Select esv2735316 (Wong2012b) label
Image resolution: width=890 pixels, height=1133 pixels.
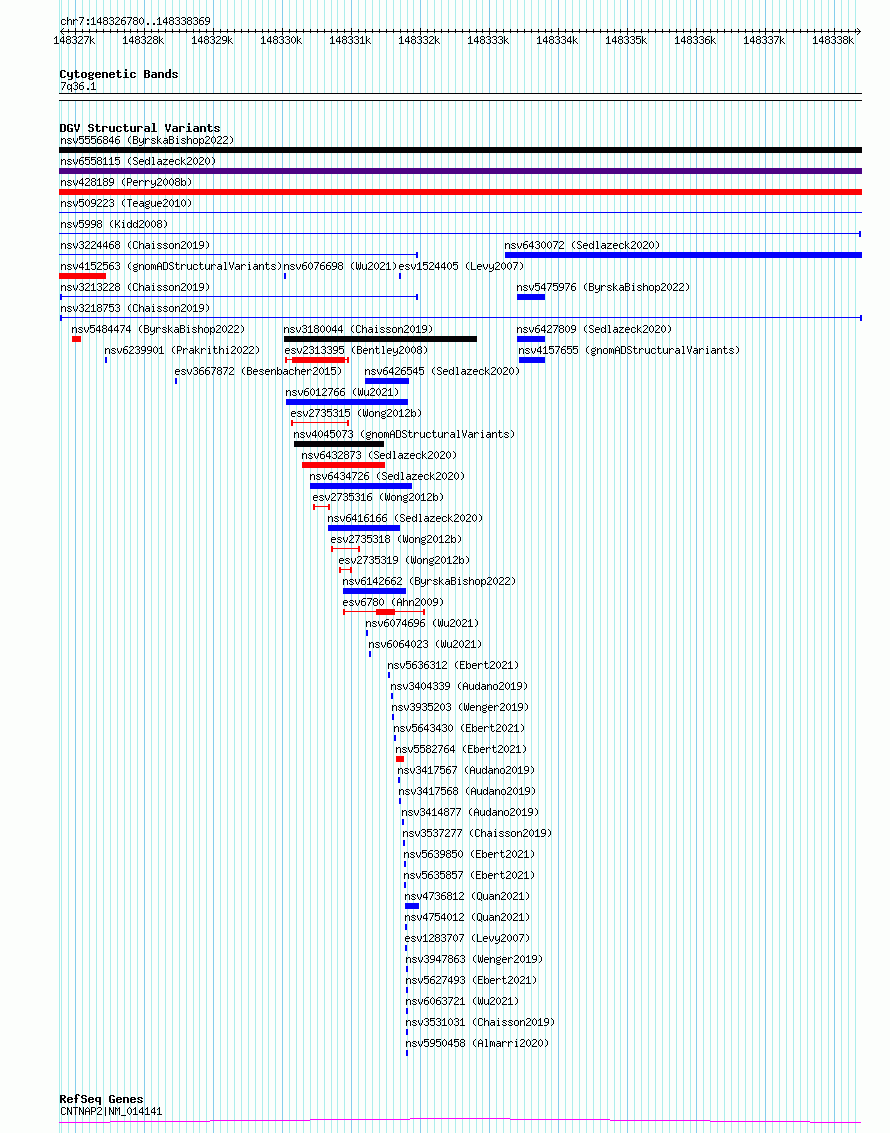coord(378,496)
